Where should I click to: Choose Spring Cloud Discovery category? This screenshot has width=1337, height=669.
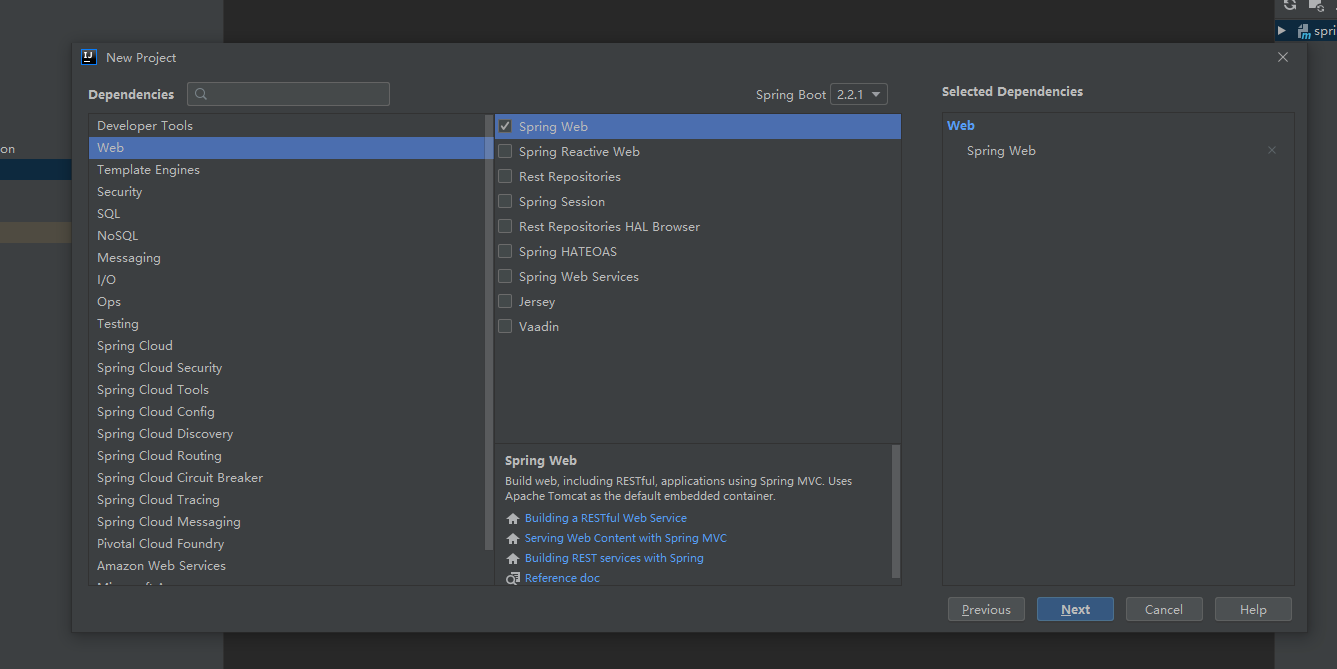(x=287, y=434)
